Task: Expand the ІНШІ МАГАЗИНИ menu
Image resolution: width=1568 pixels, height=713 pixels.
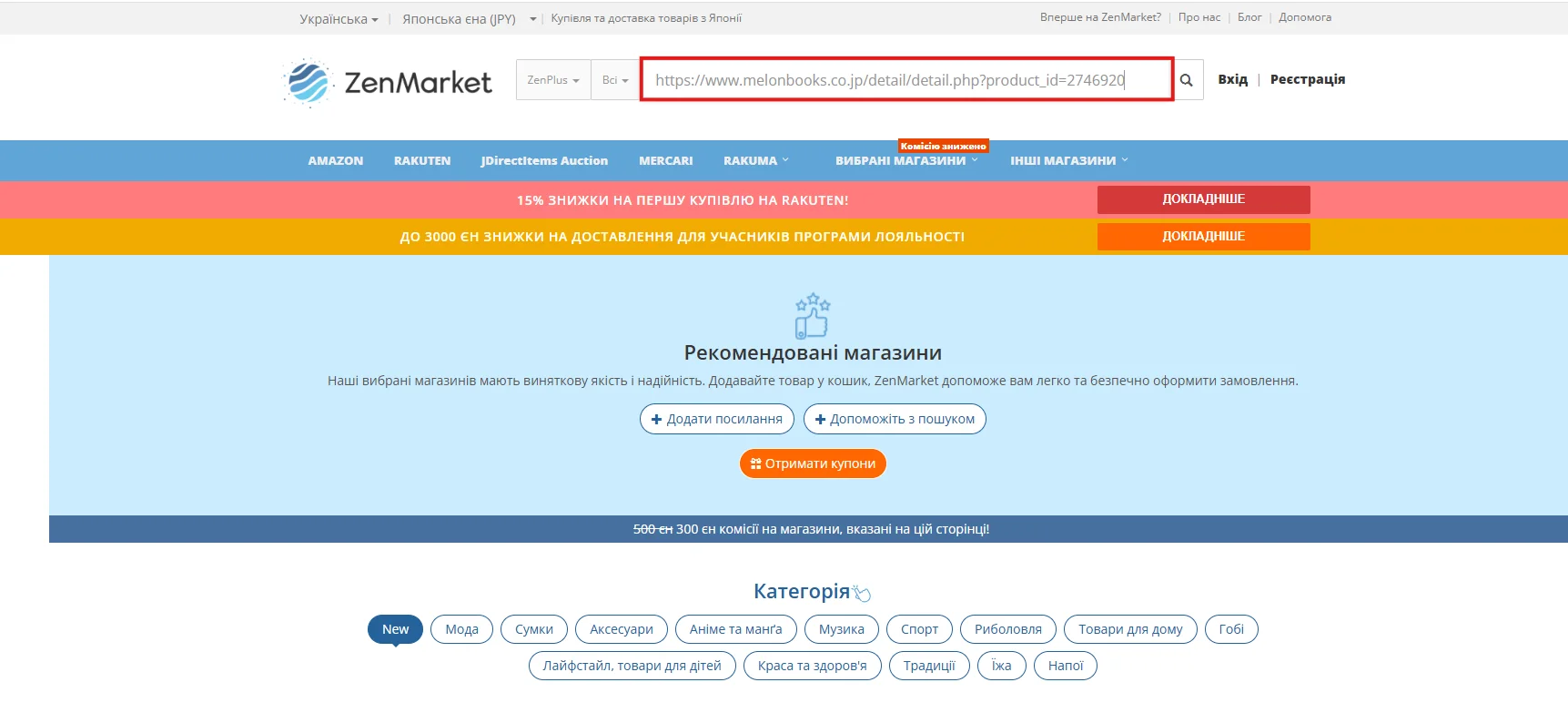Action: [1068, 160]
